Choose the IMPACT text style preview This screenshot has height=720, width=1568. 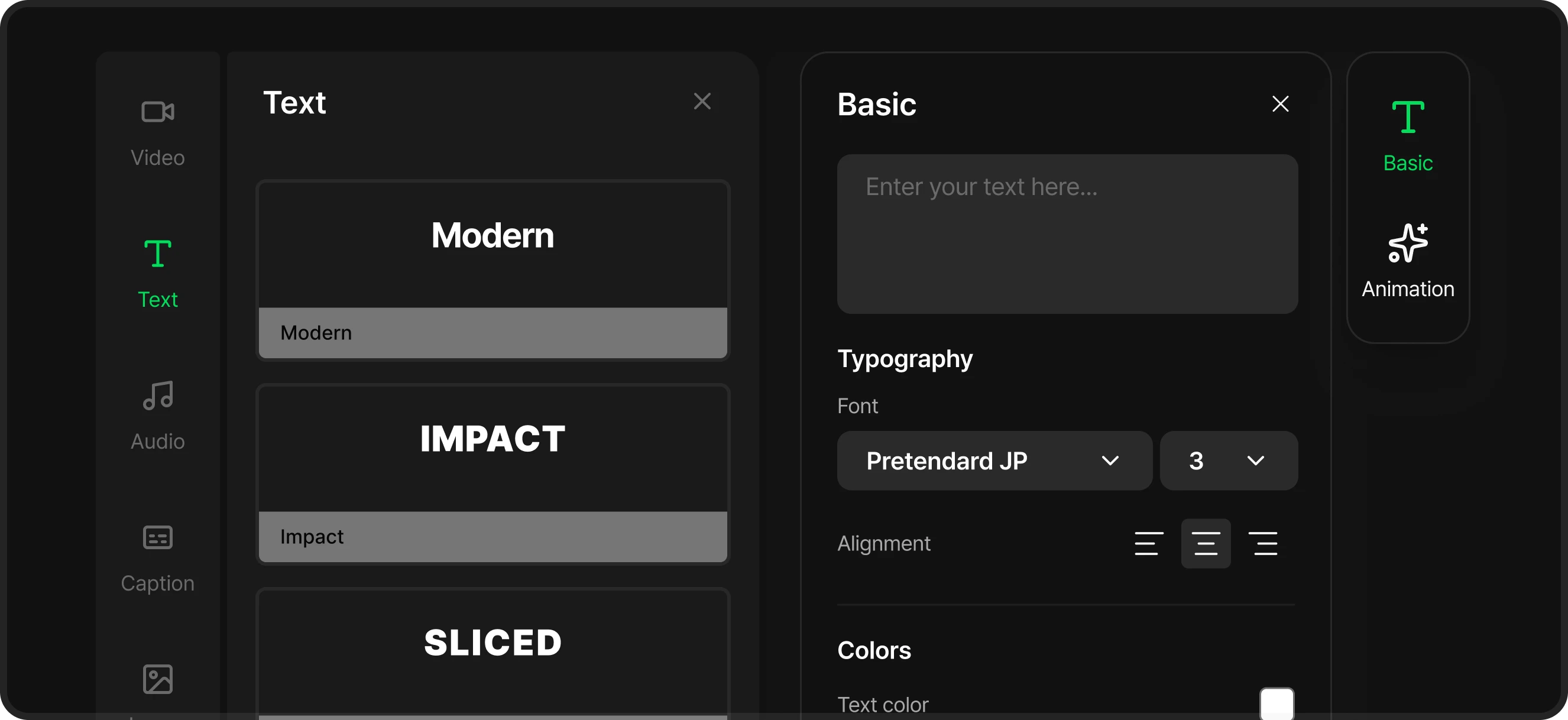493,449
